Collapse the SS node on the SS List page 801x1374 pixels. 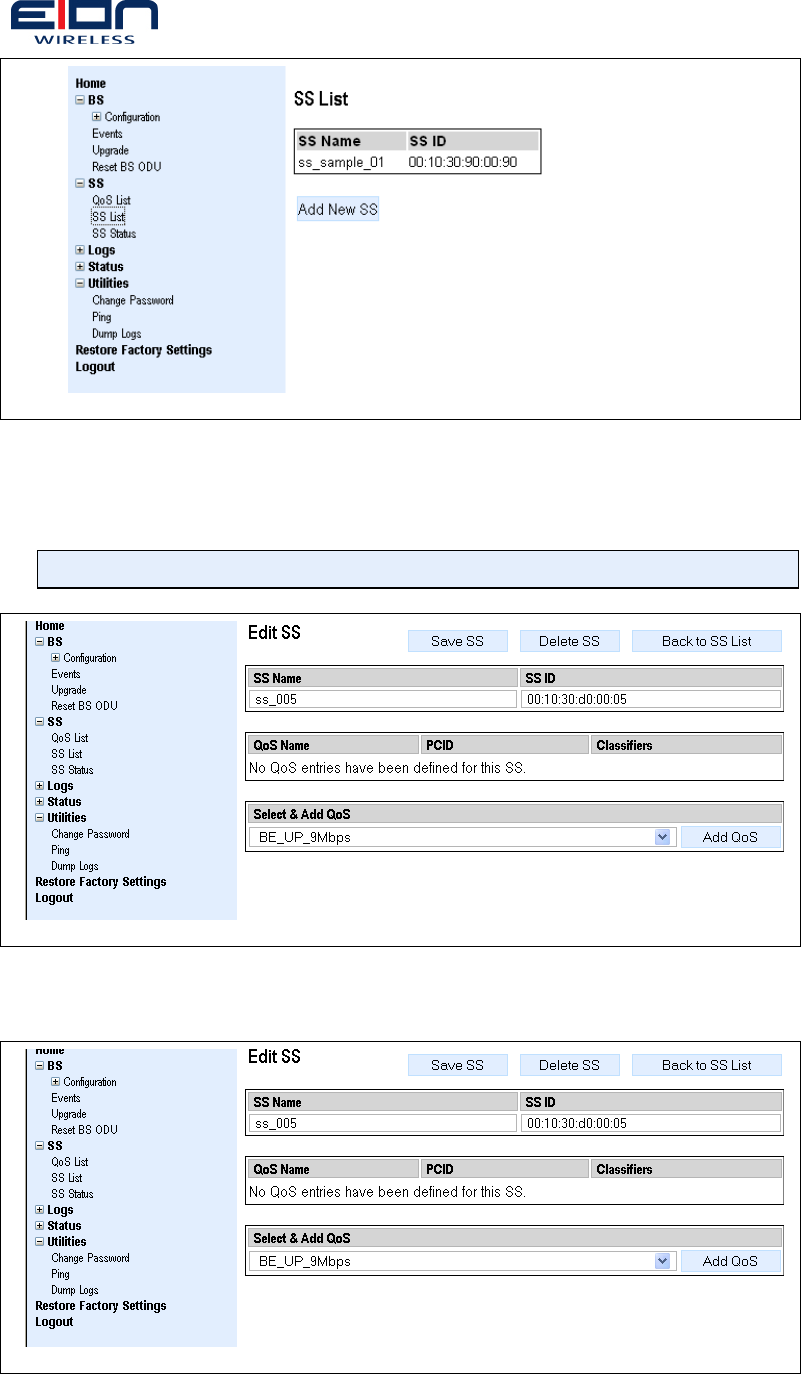(80, 184)
